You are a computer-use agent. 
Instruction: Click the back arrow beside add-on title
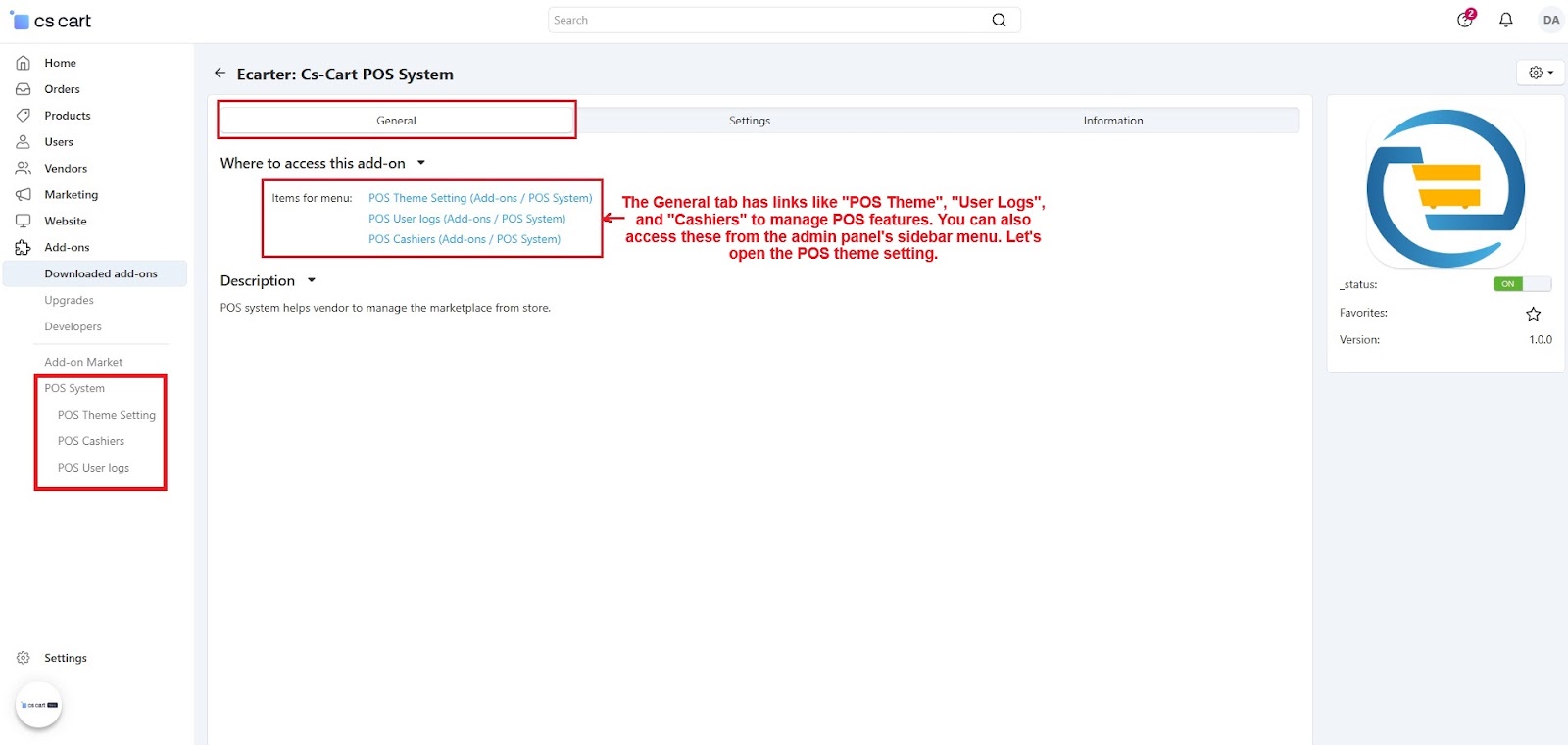click(x=220, y=74)
